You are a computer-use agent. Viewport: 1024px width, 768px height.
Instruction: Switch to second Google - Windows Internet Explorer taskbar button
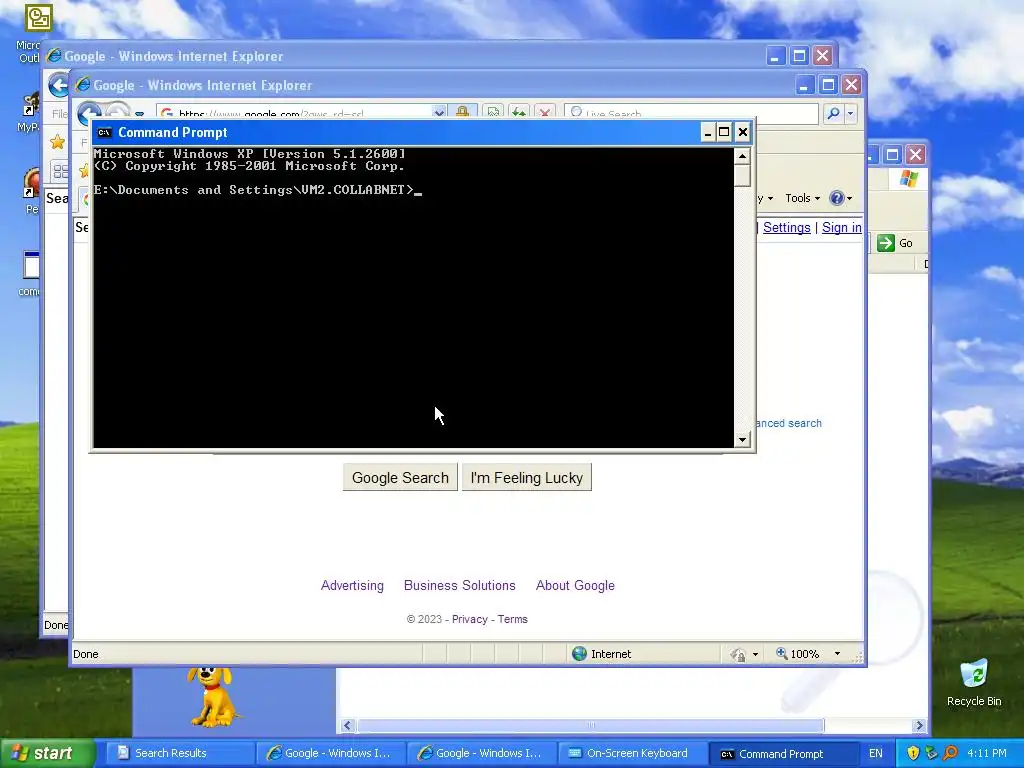[481, 754]
